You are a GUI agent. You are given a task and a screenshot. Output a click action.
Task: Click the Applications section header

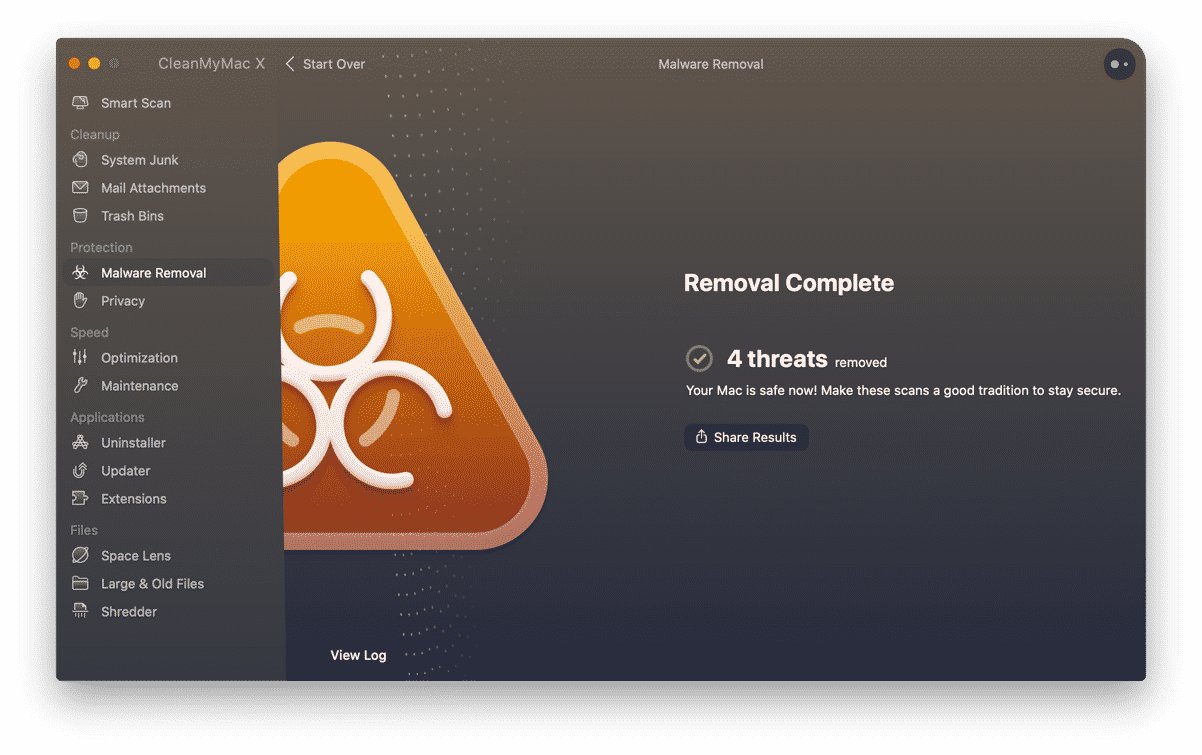[x=107, y=417]
